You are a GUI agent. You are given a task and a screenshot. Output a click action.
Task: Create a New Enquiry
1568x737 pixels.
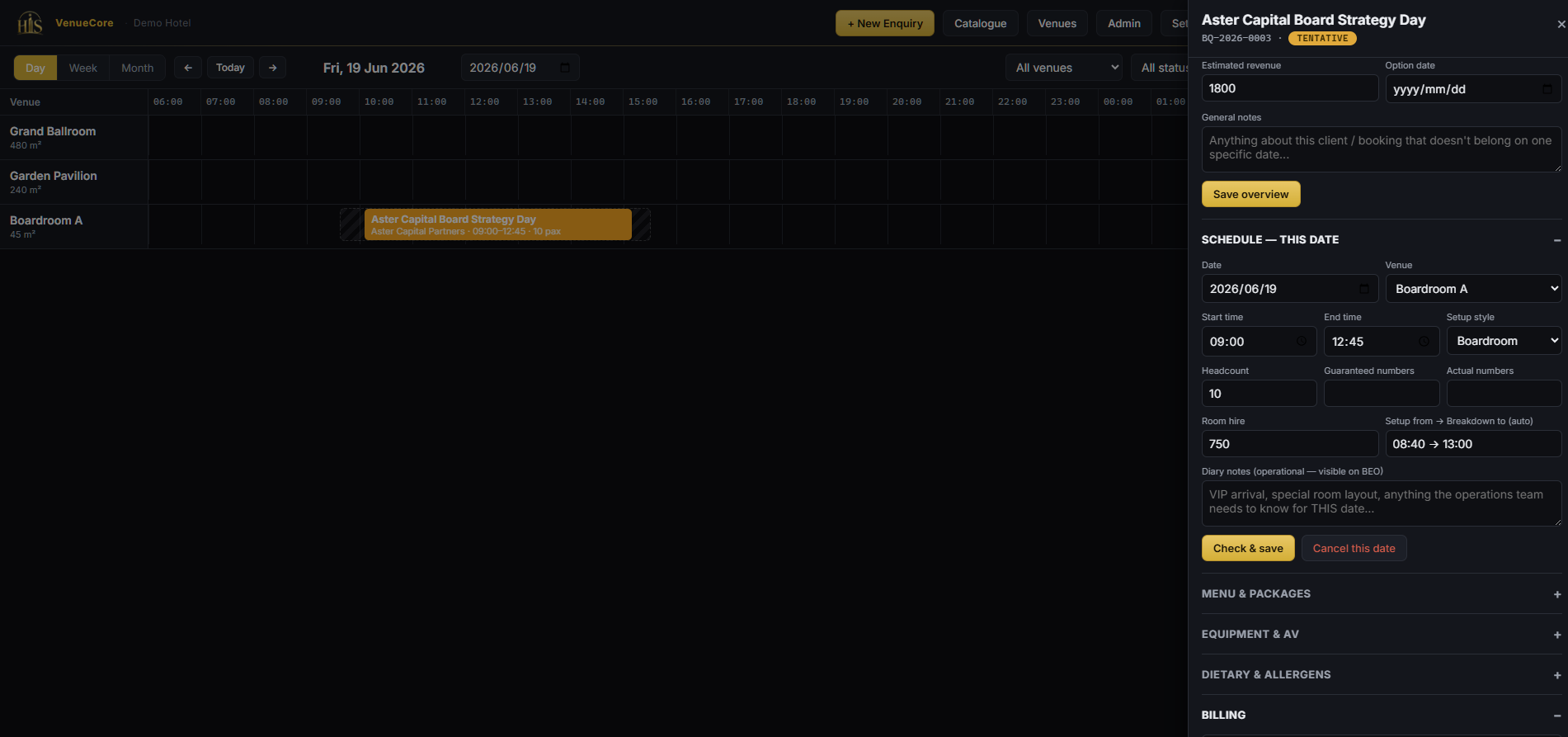coord(885,23)
